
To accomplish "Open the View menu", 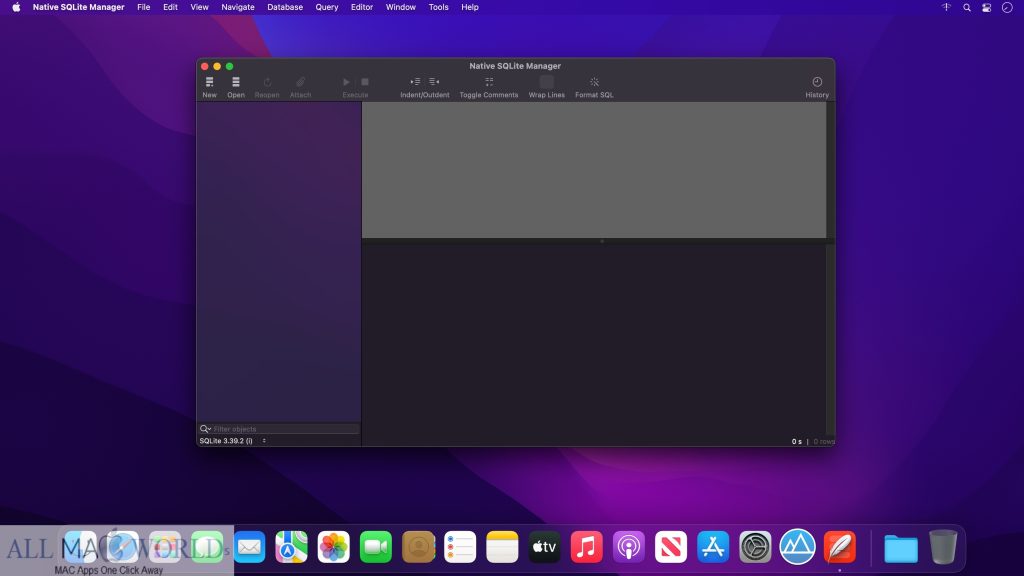I will 199,7.
